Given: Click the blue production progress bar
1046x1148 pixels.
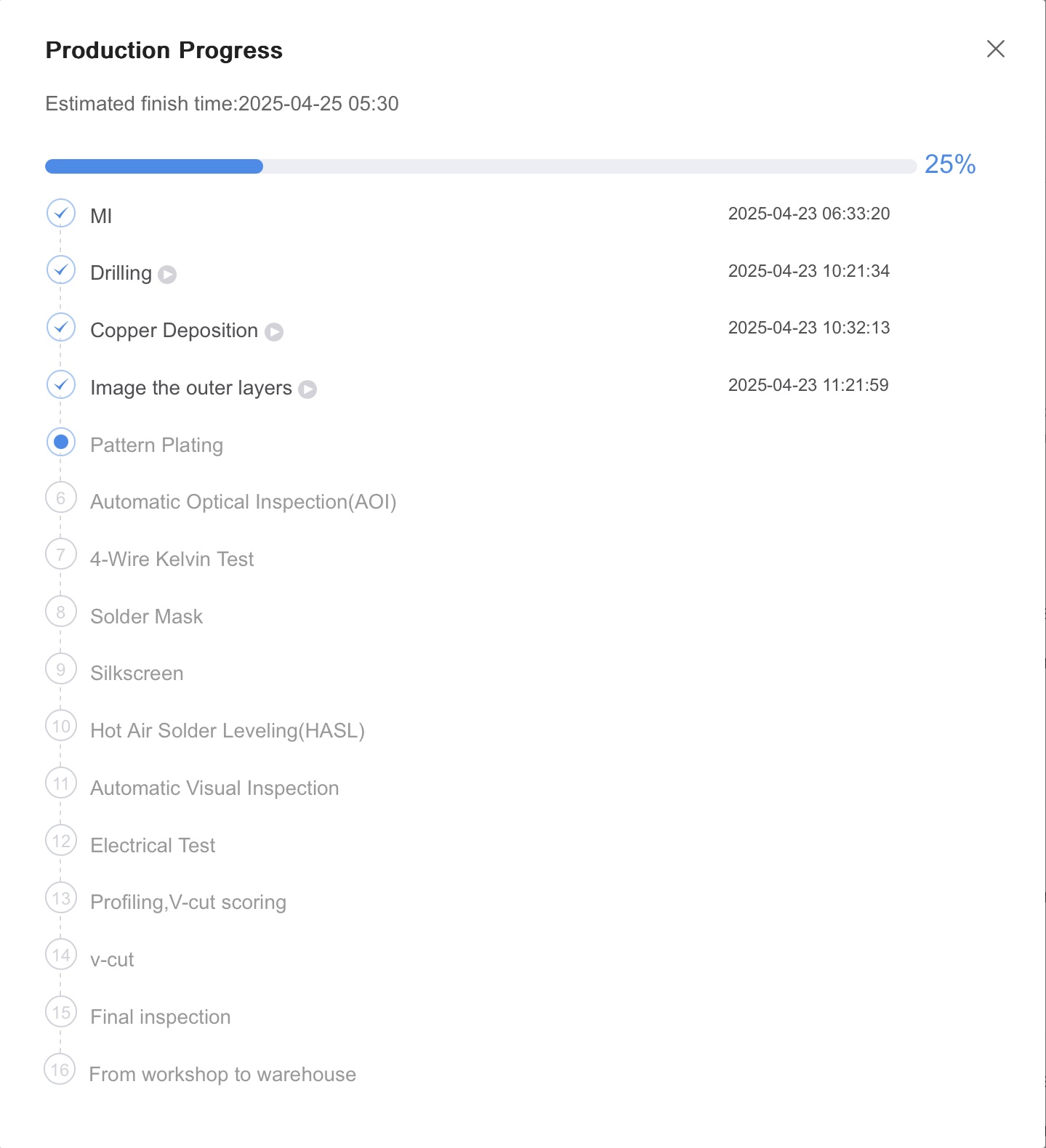Looking at the screenshot, I should (154, 166).
